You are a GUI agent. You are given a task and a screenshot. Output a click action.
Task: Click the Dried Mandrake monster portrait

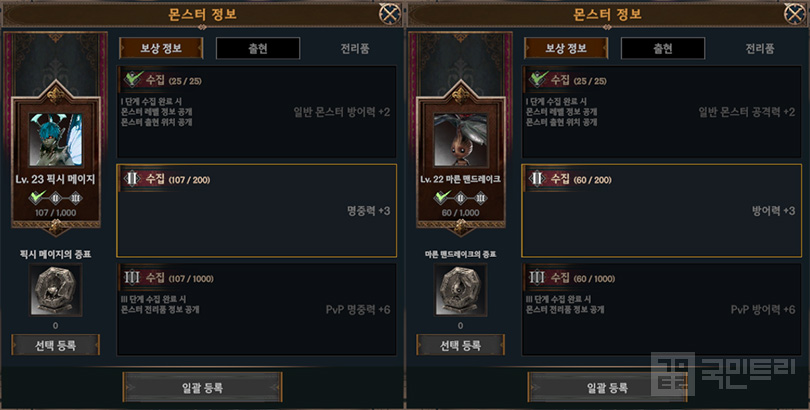point(460,139)
